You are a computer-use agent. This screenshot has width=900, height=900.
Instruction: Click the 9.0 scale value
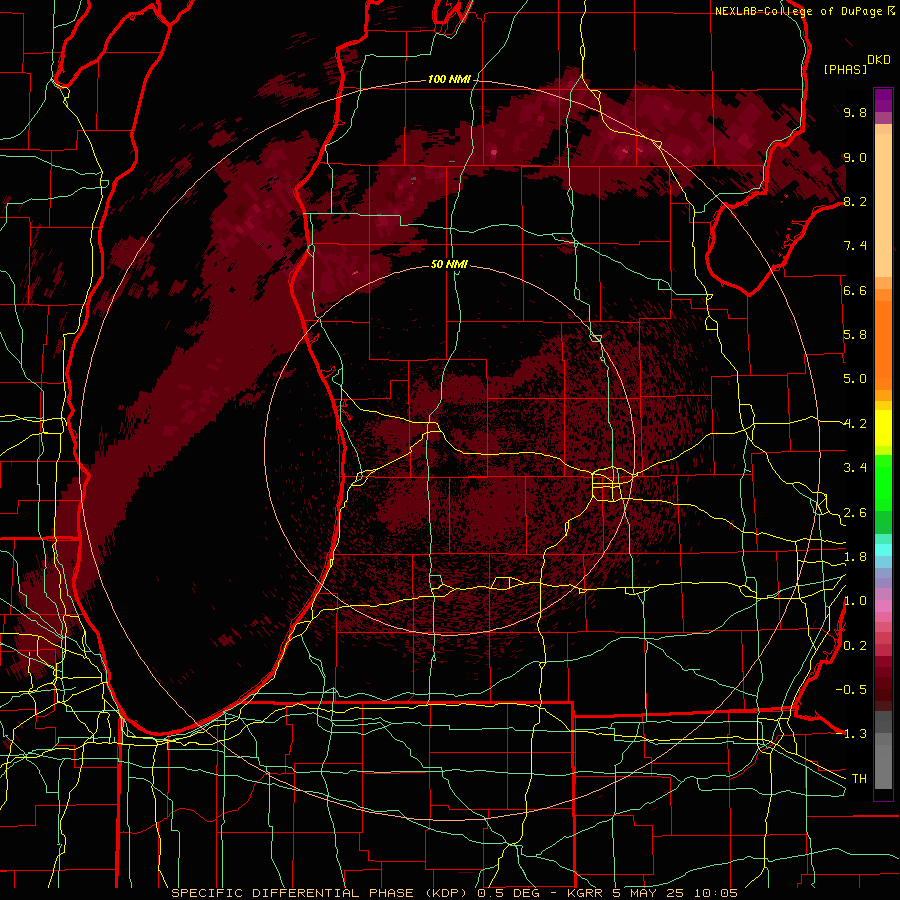click(x=855, y=157)
